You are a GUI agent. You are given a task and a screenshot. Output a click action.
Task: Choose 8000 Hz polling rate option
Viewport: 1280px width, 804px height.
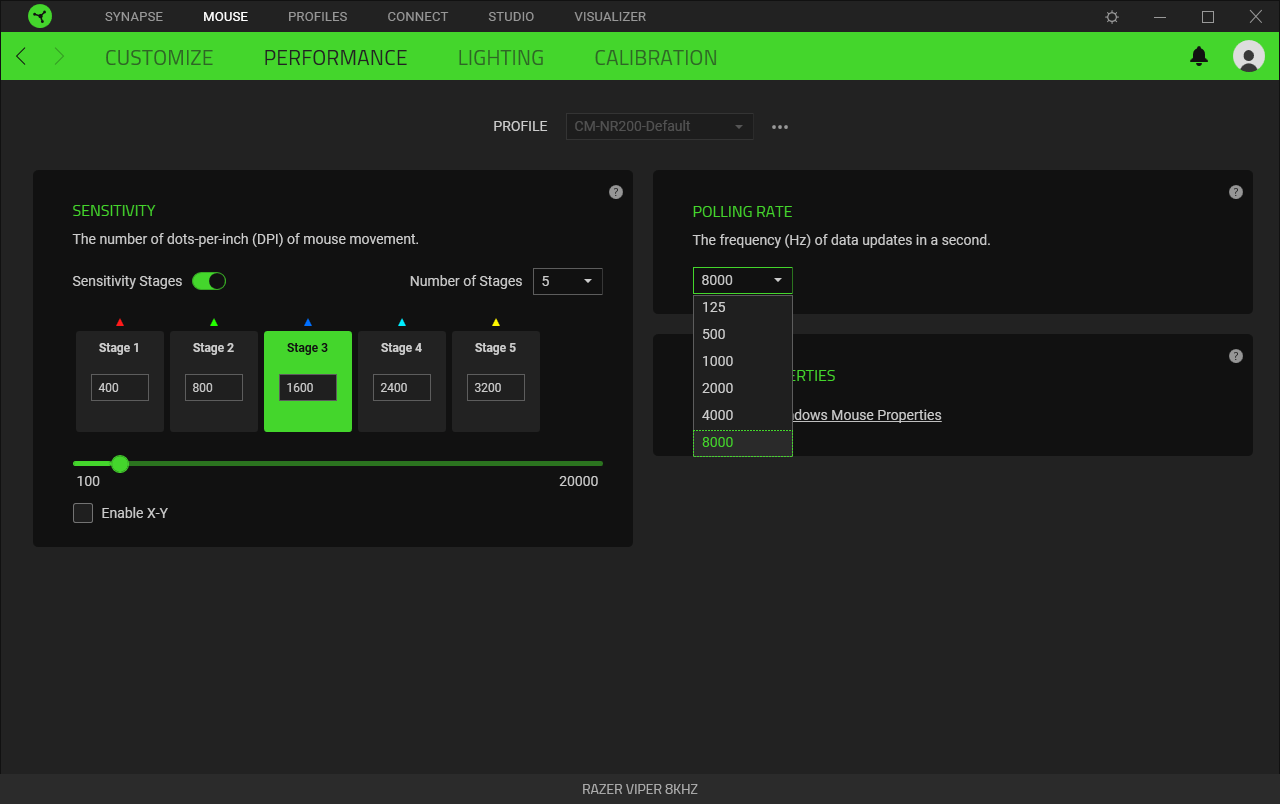[743, 443]
